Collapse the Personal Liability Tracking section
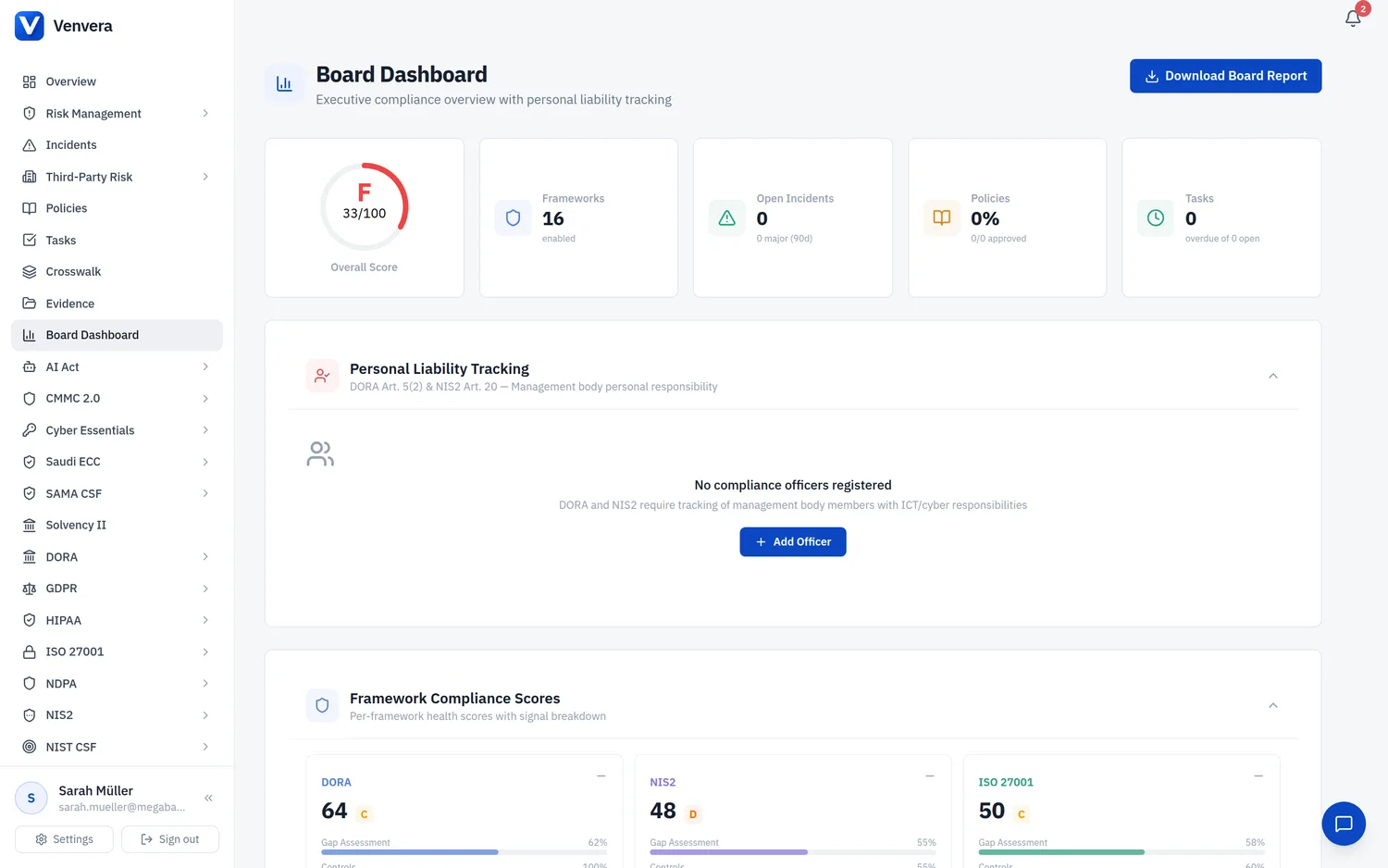This screenshot has width=1388, height=868. pos(1273,376)
